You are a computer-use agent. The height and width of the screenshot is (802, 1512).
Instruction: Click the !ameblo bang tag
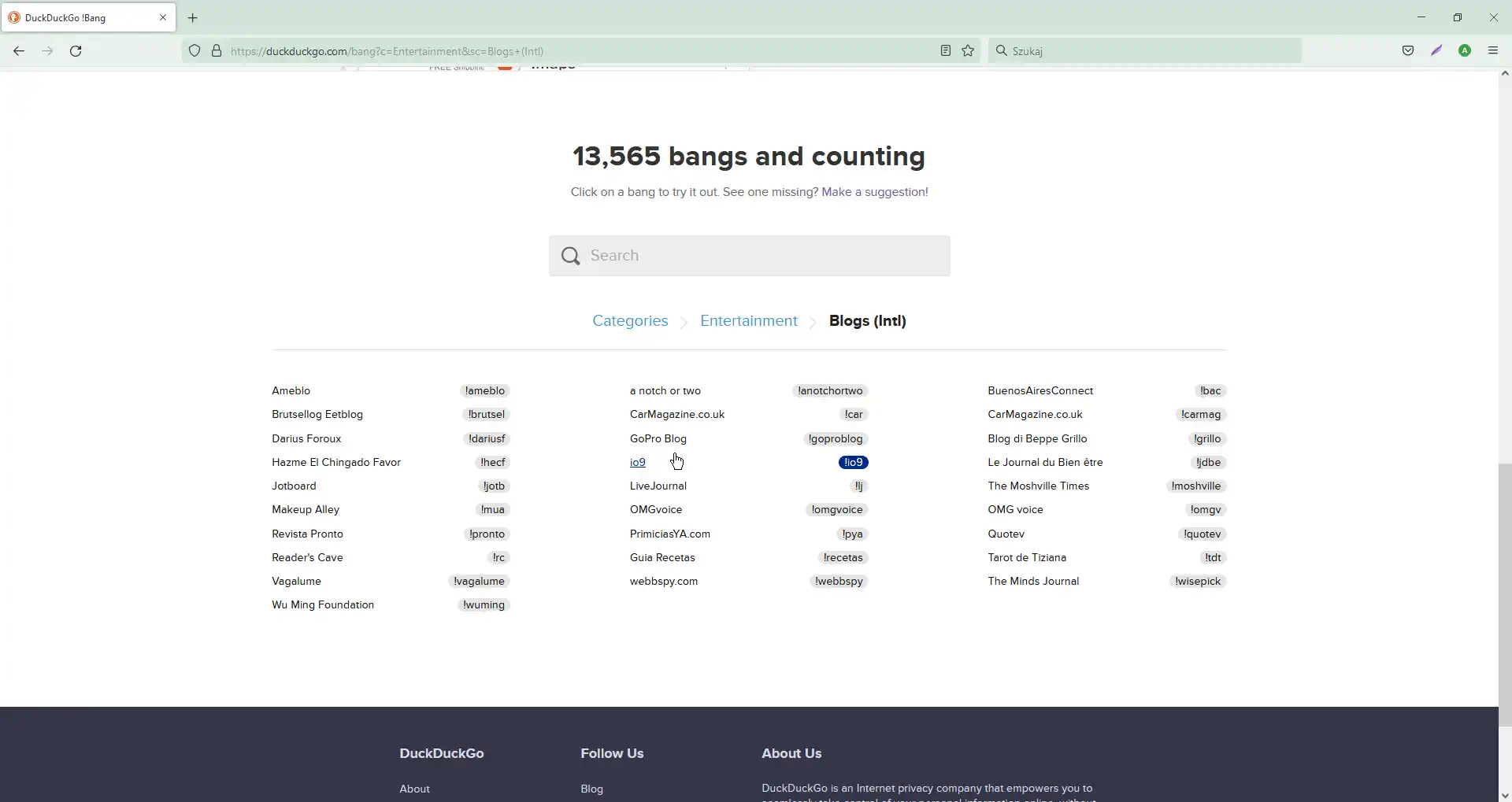pos(485,391)
